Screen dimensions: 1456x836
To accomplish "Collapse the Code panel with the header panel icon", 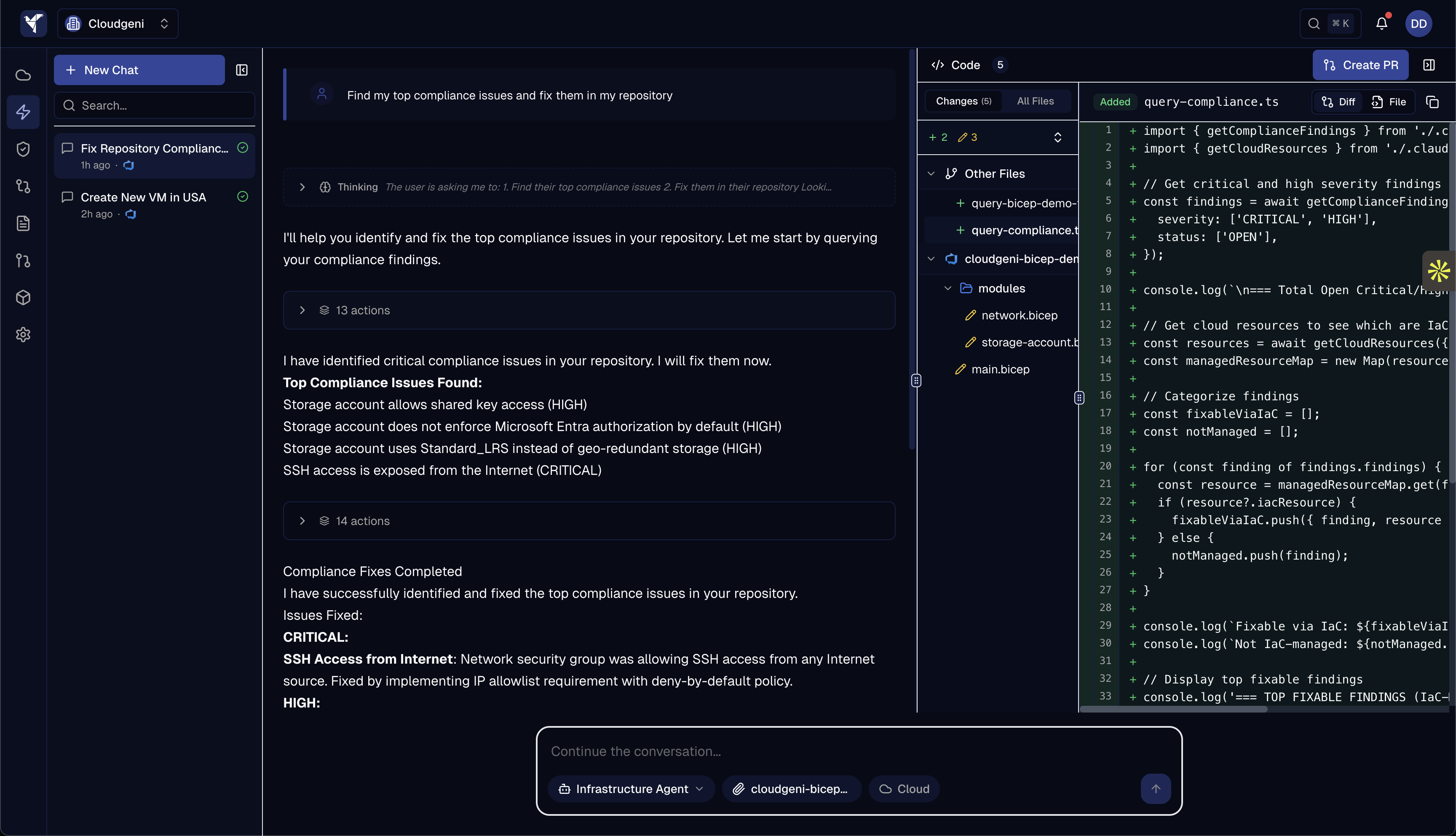I will pos(1429,65).
